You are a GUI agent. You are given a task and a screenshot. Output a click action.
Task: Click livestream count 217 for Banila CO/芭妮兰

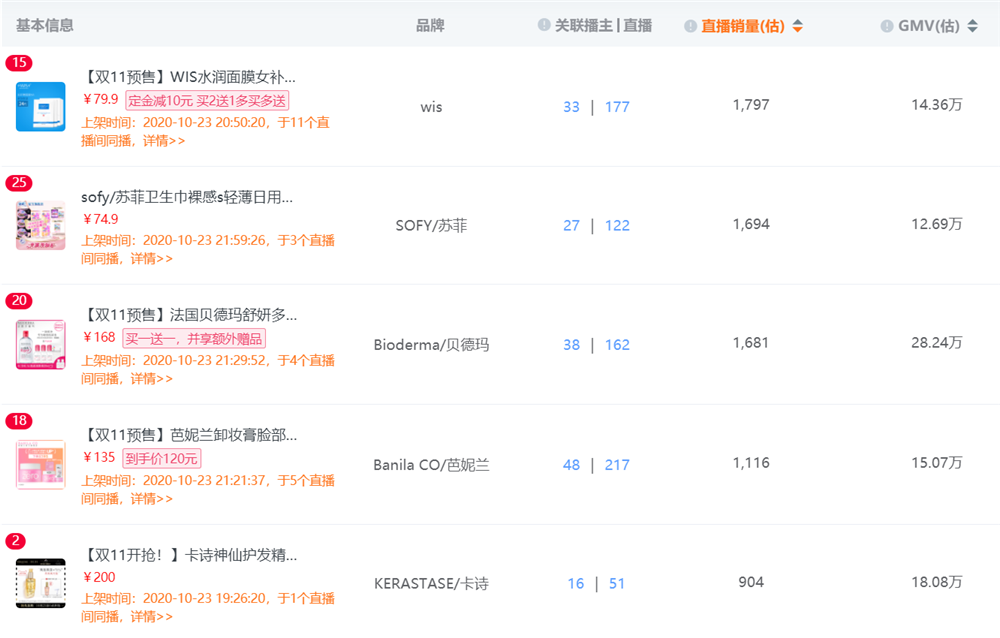[x=617, y=465]
